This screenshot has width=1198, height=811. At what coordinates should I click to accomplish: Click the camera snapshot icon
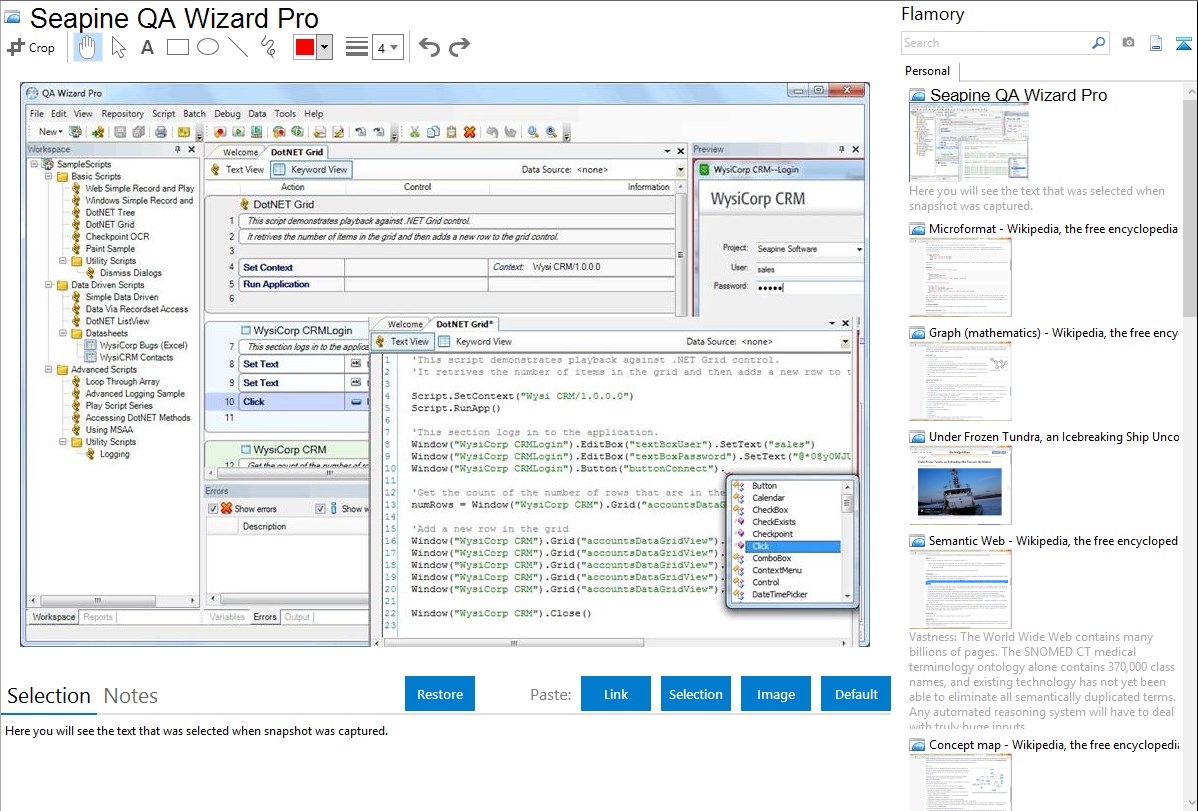(x=1128, y=43)
